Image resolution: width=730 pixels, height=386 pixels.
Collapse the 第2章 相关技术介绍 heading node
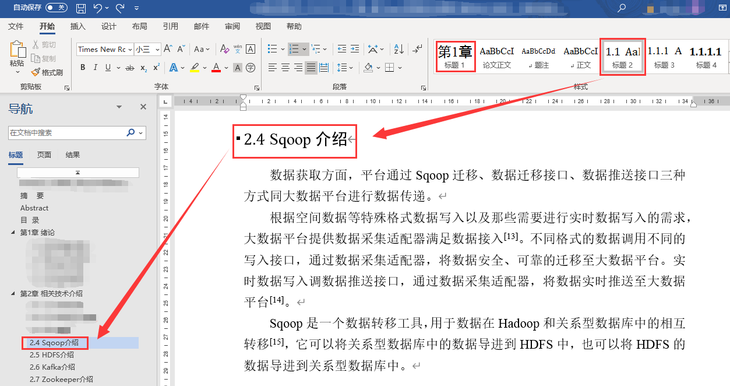[x=13, y=293]
